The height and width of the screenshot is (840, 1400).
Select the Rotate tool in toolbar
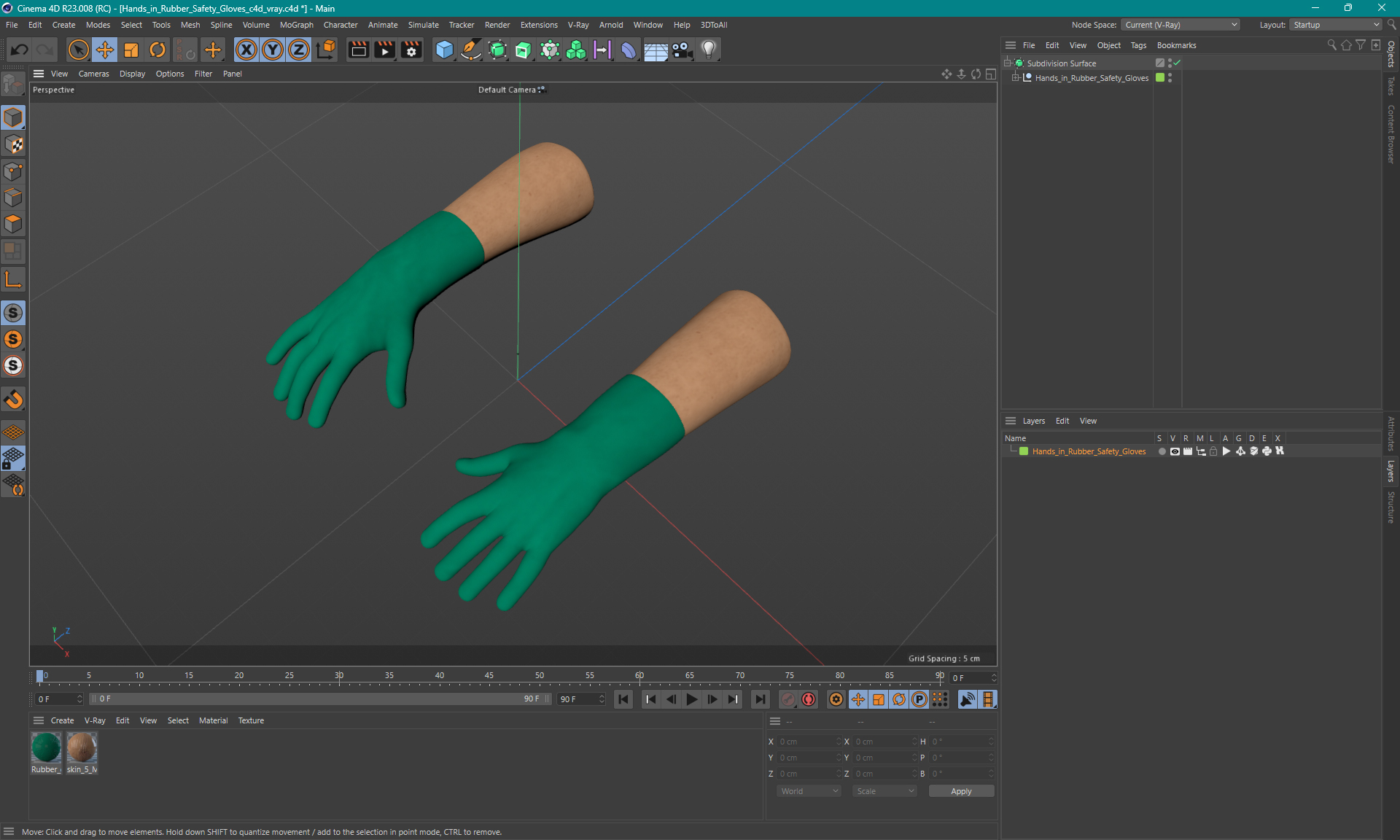[x=155, y=49]
